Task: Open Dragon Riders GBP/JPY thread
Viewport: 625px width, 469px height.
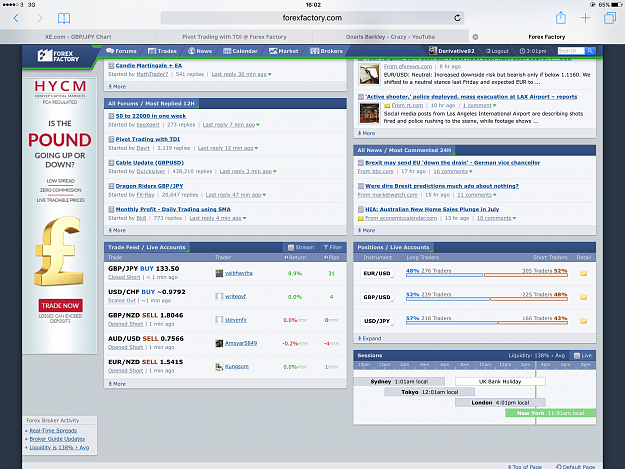Action: click(149, 186)
